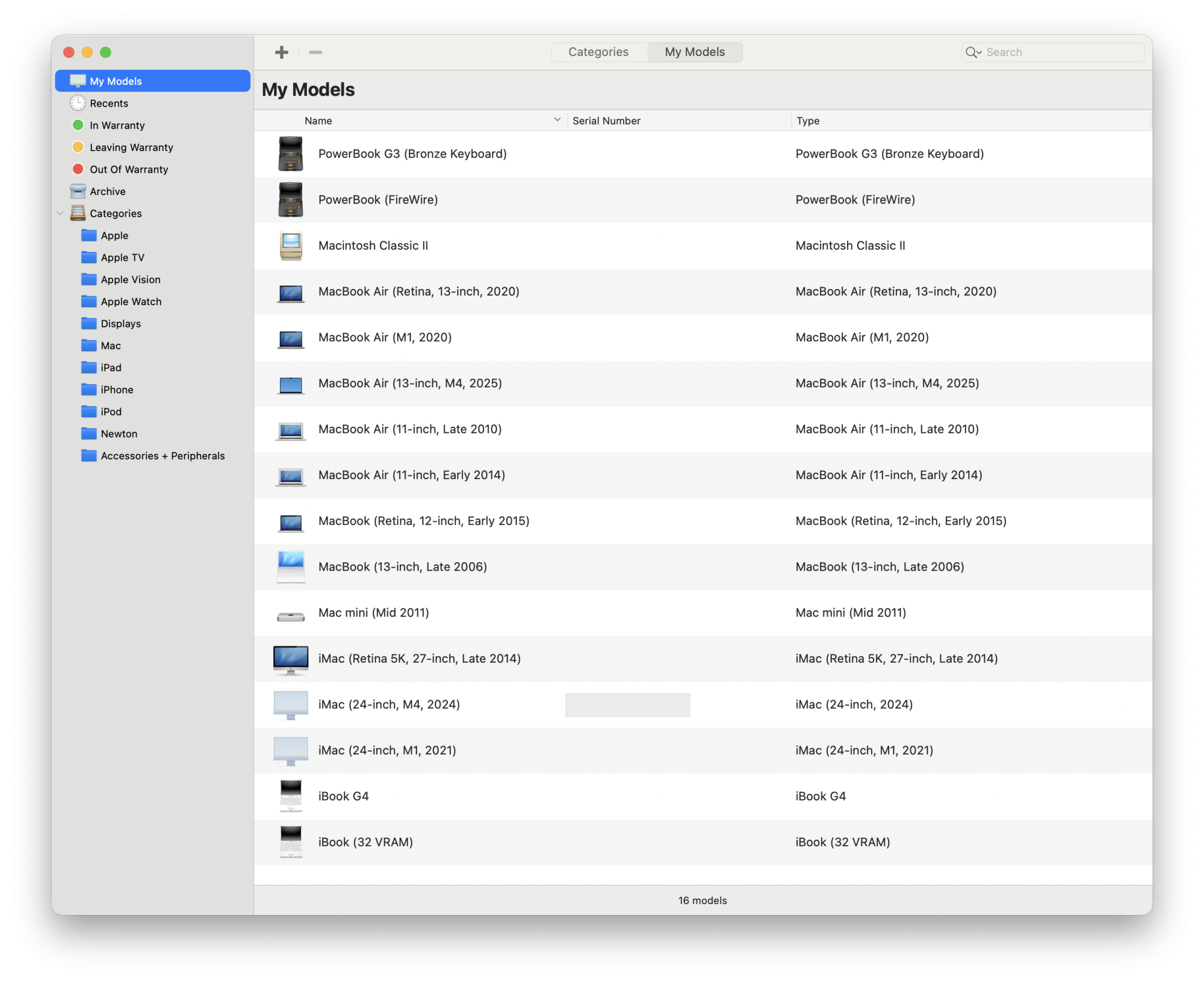Click the Name column sort arrow
The height and width of the screenshot is (983, 1204).
tap(556, 120)
